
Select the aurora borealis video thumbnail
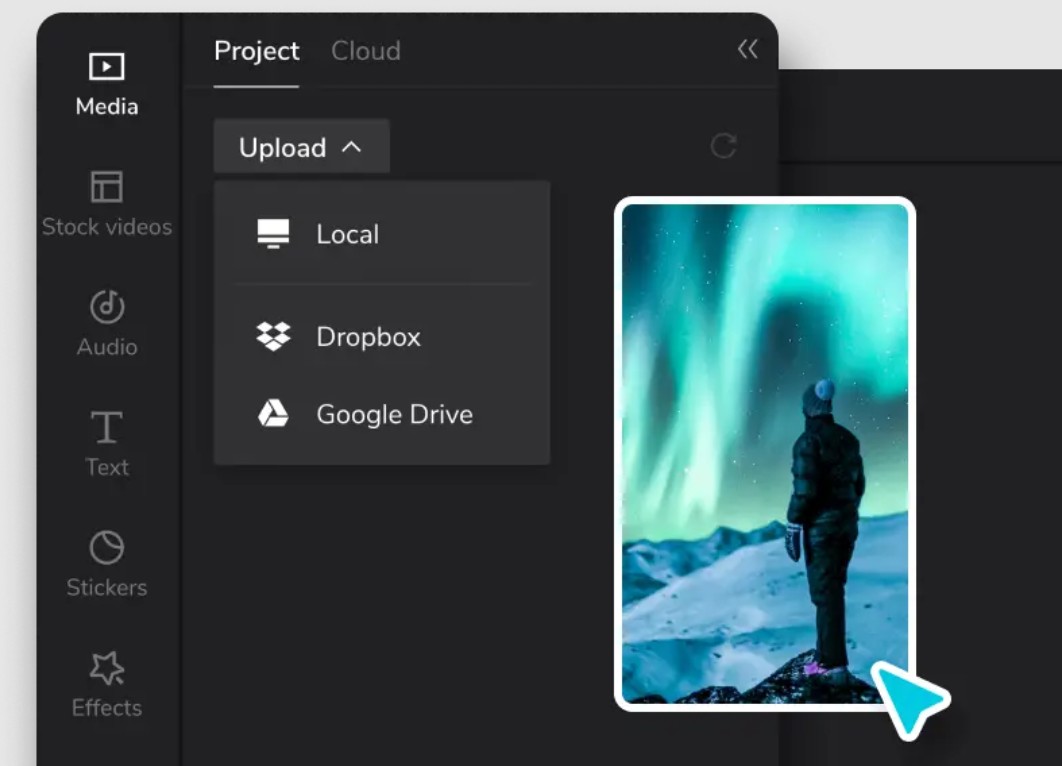click(764, 450)
